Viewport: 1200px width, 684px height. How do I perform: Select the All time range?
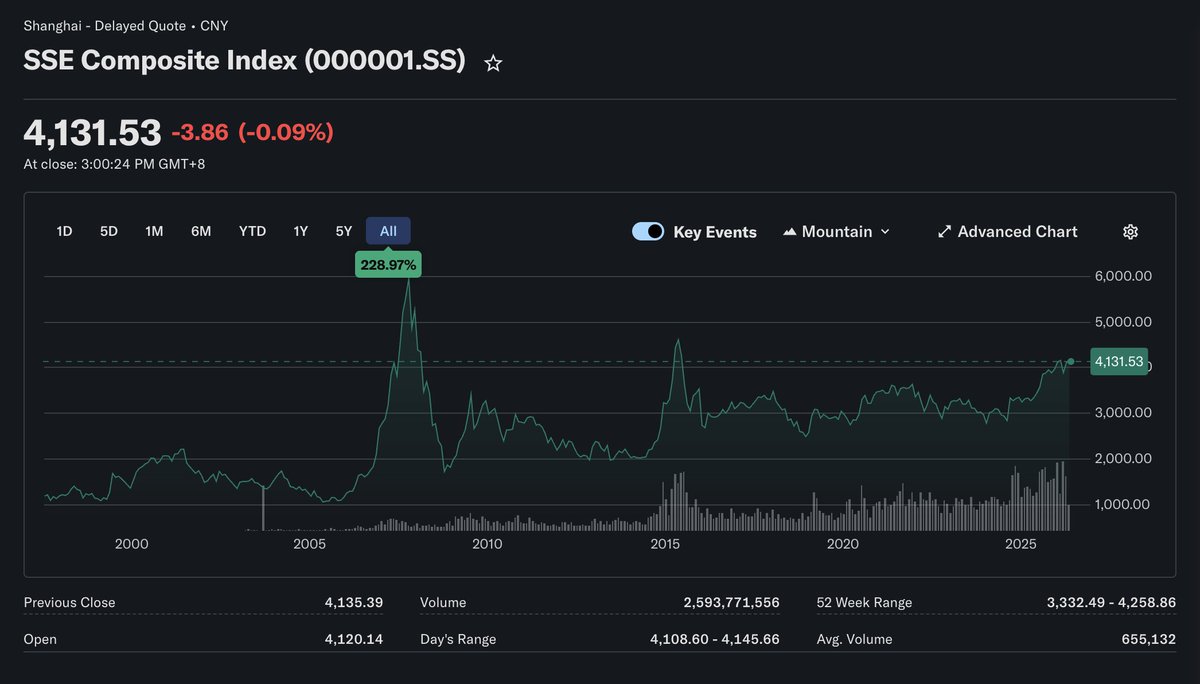[388, 231]
